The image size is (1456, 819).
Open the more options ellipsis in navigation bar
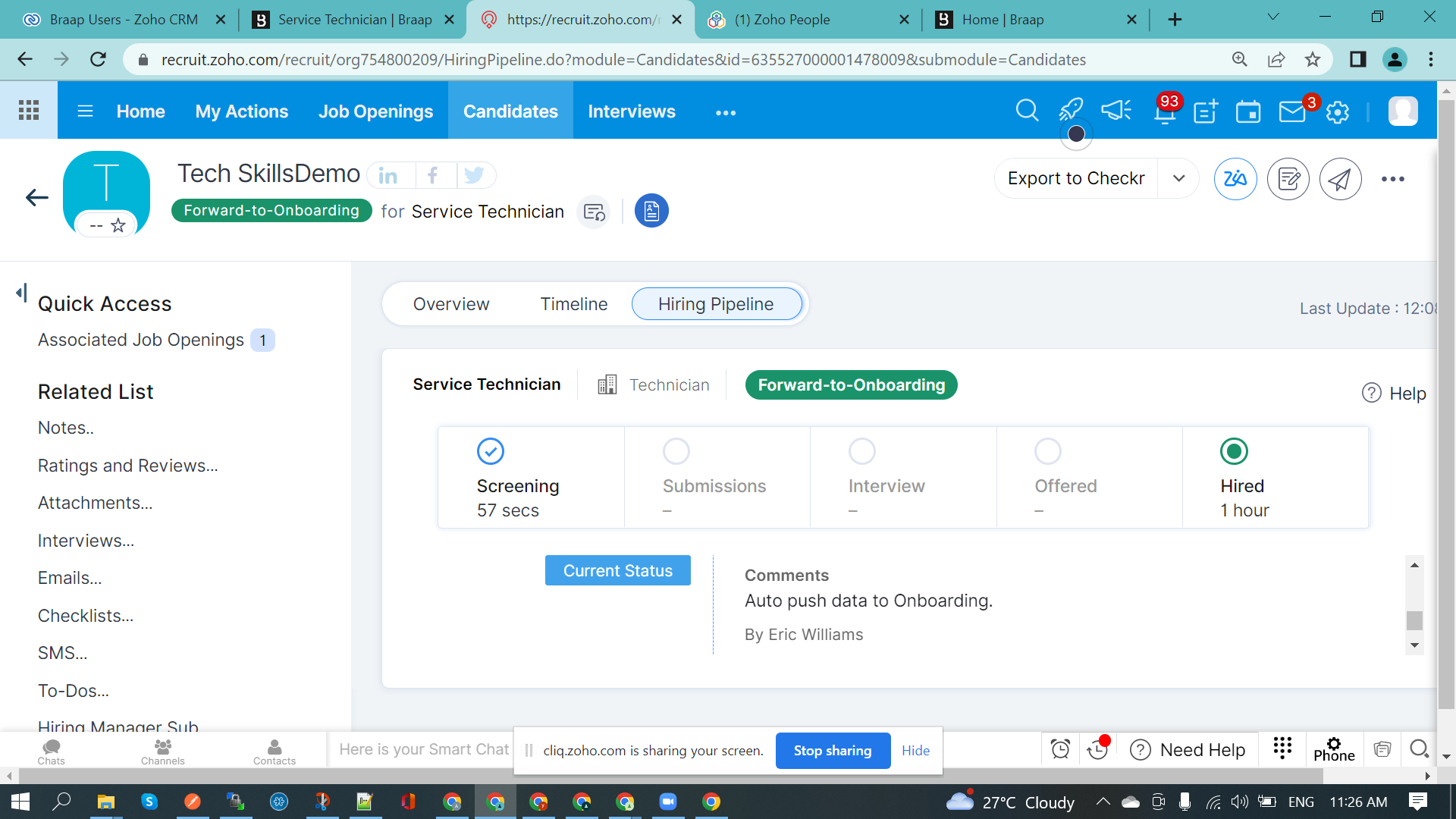[726, 112]
